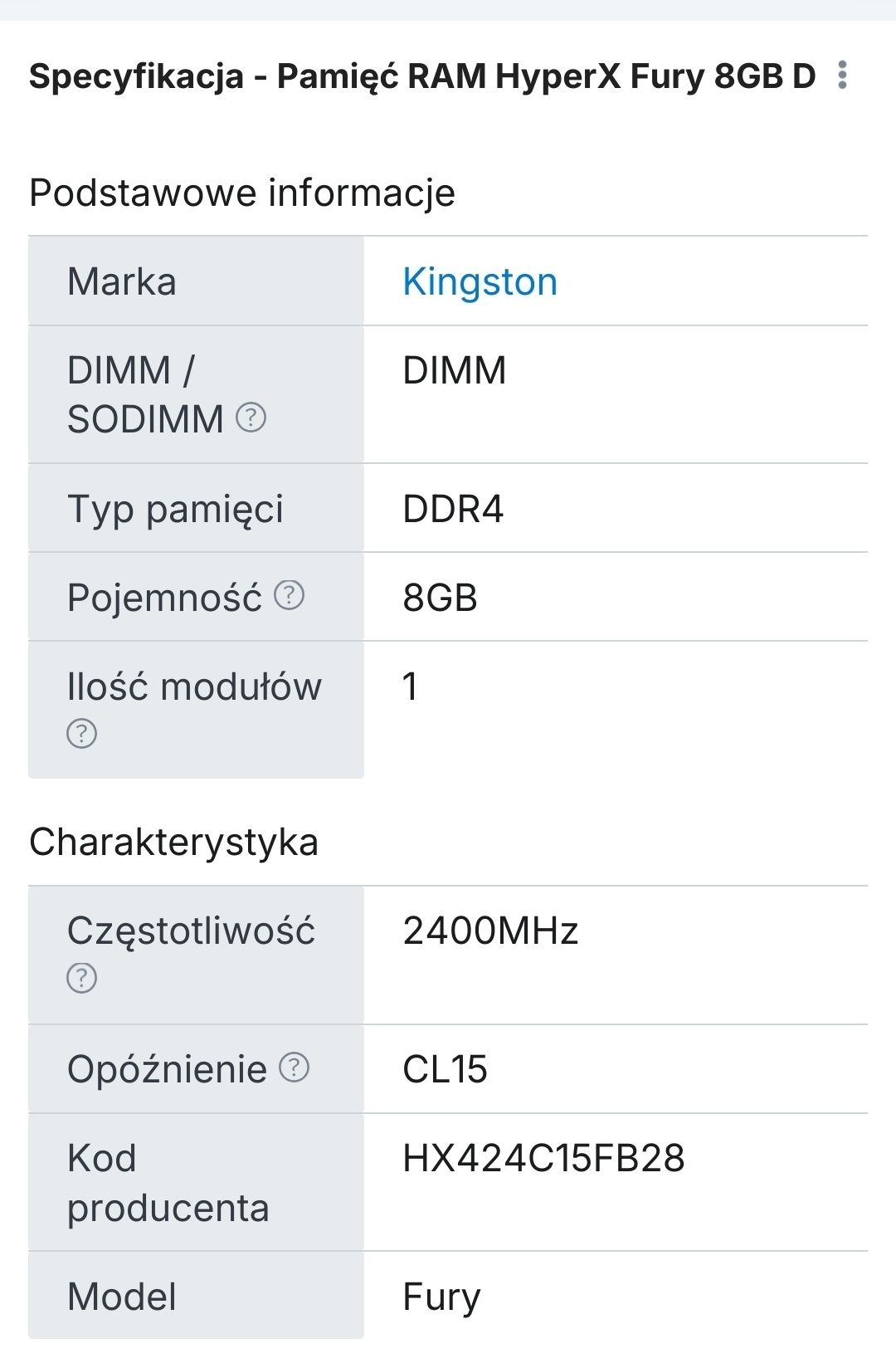896x1363 pixels.
Task: Click the DDR4 memory type value
Action: click(453, 509)
